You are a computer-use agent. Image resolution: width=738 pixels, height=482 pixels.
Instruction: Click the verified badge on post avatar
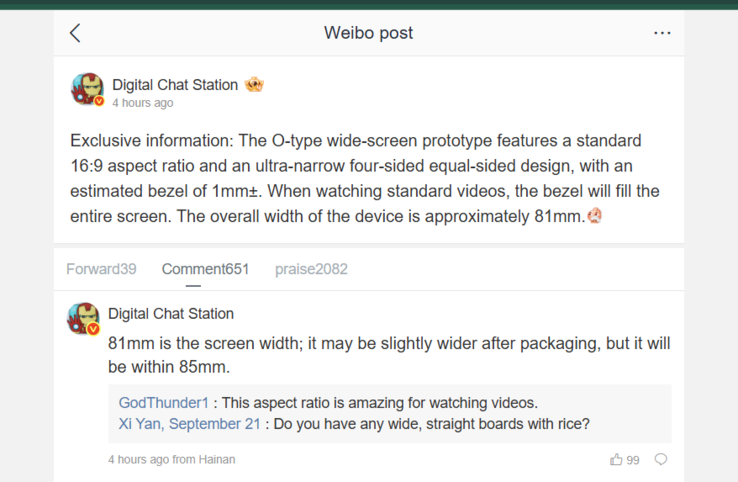click(x=99, y=101)
